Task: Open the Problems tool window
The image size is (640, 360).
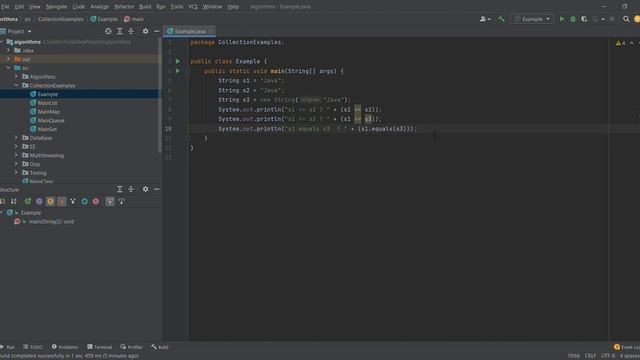Action: tap(64, 347)
